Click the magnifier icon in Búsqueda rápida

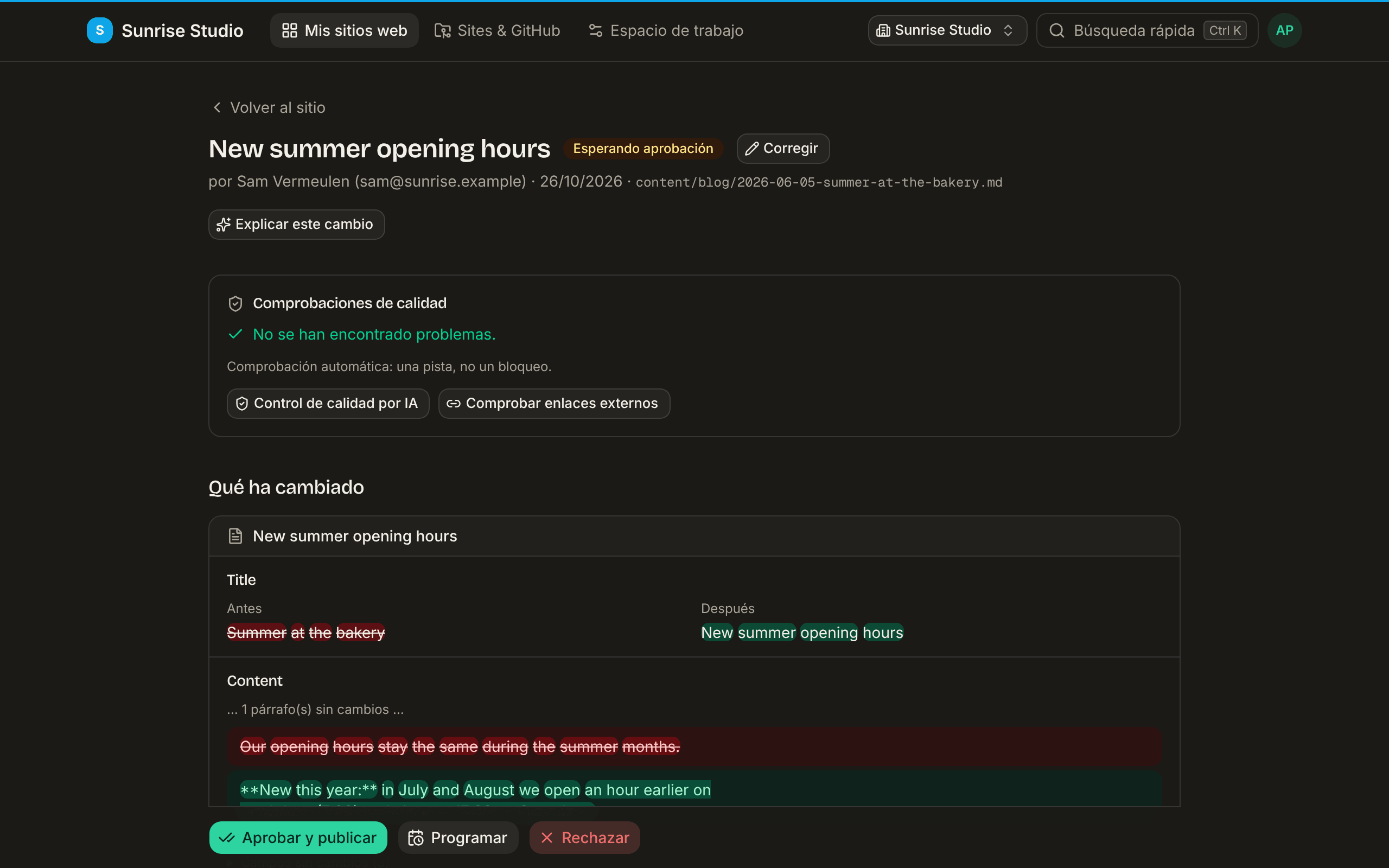pos(1057,30)
